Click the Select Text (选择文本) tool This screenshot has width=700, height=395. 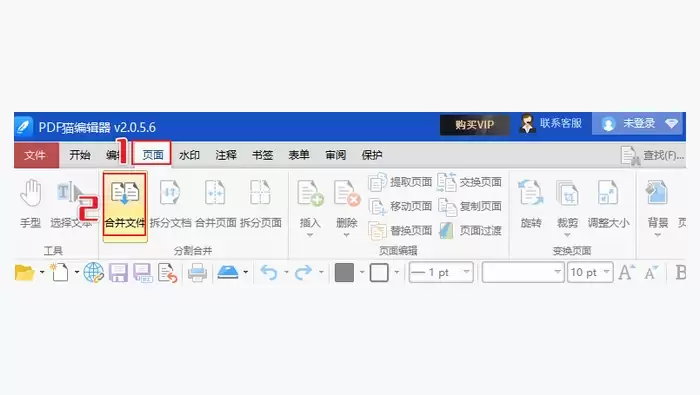click(x=71, y=203)
